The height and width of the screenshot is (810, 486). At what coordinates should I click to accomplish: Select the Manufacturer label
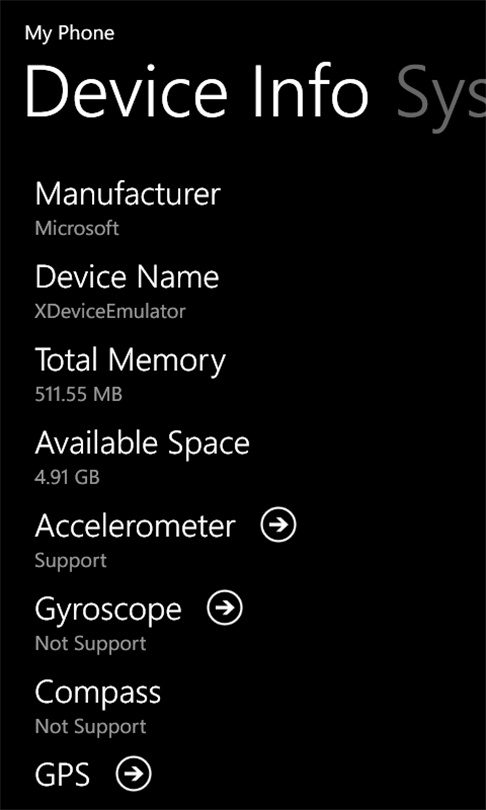click(128, 194)
